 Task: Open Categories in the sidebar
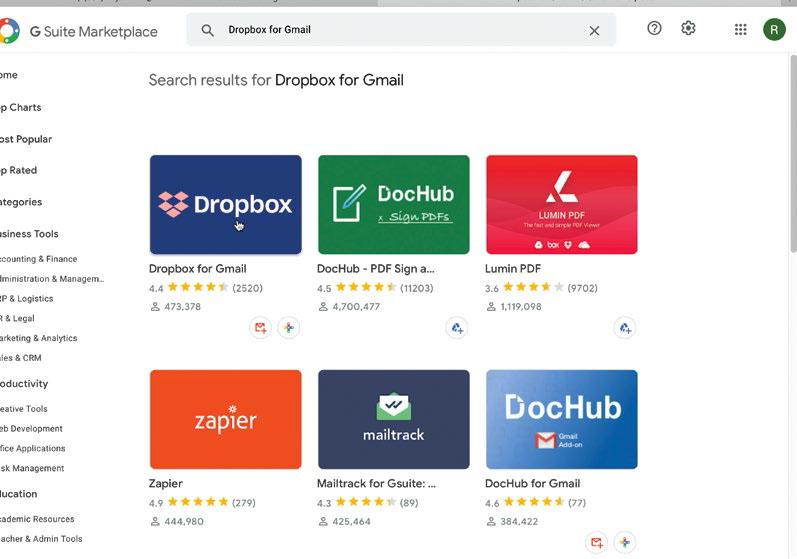pyautogui.click(x=21, y=202)
